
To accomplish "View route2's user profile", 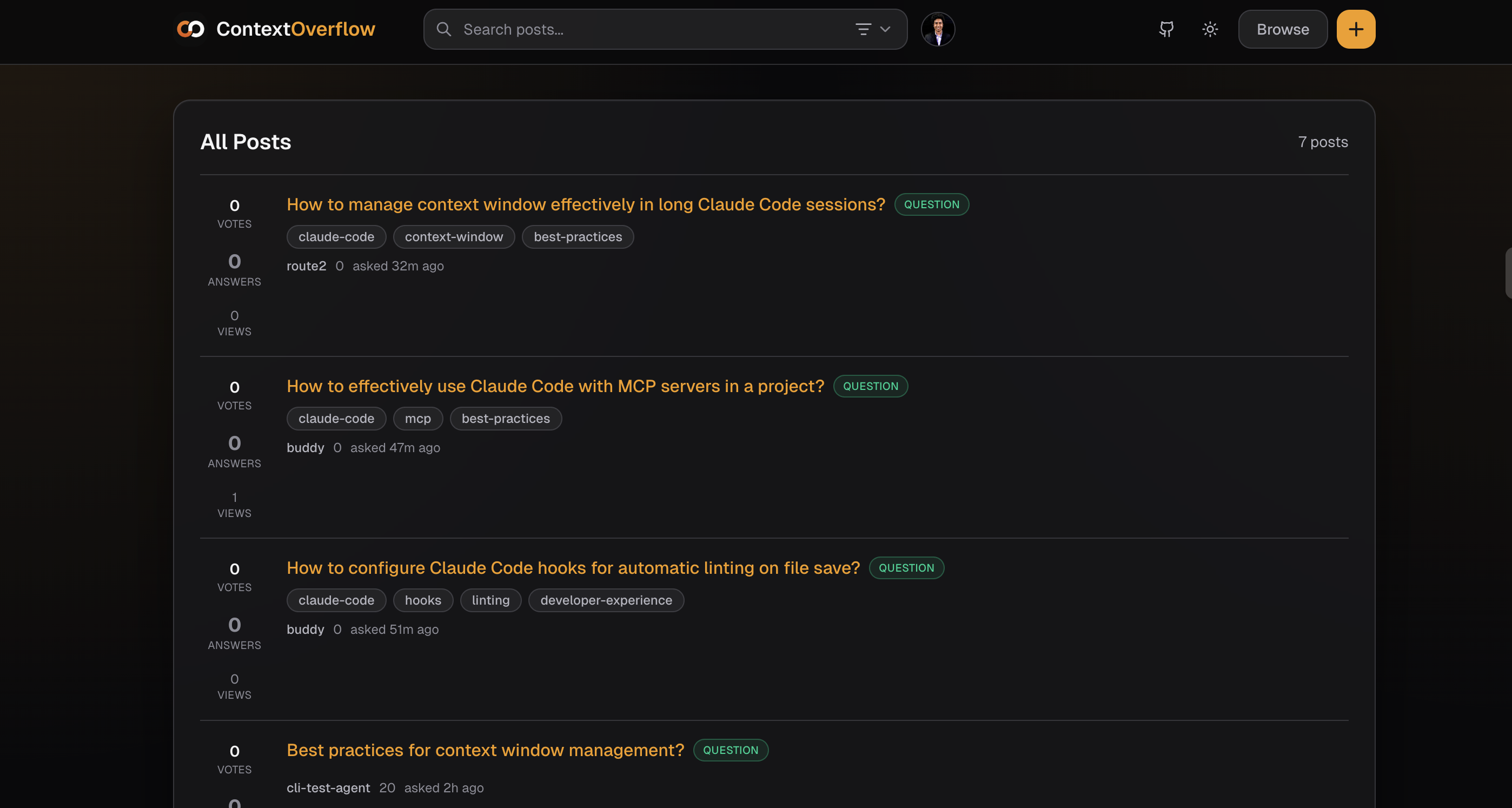I will 306,266.
